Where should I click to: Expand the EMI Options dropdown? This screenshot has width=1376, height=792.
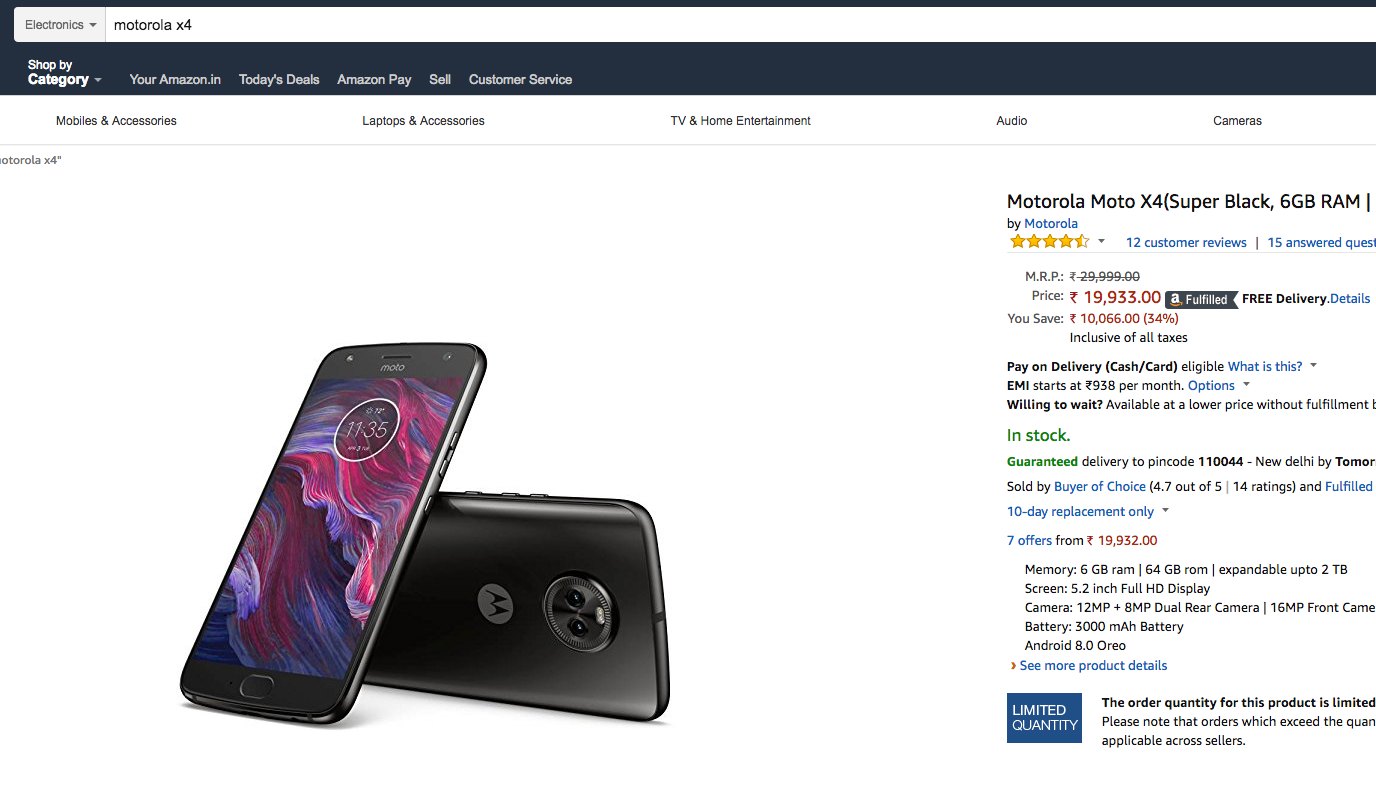point(1218,386)
